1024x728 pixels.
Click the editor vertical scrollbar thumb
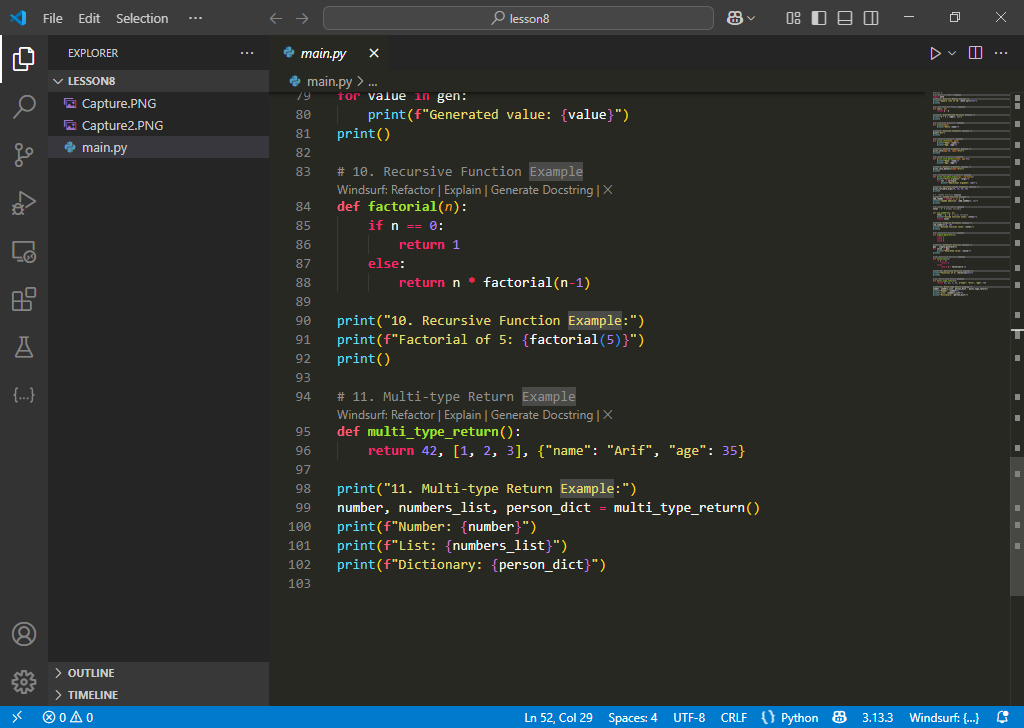click(x=1017, y=526)
